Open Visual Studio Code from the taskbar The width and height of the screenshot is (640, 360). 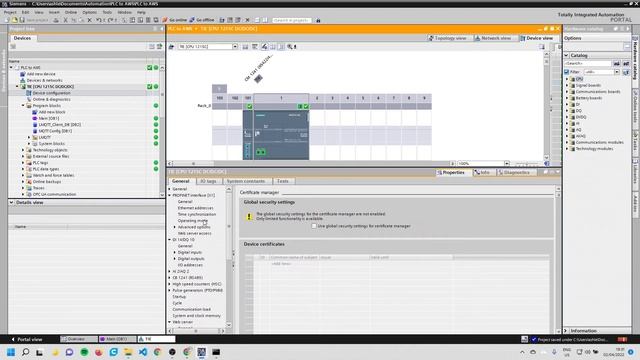pos(143,352)
